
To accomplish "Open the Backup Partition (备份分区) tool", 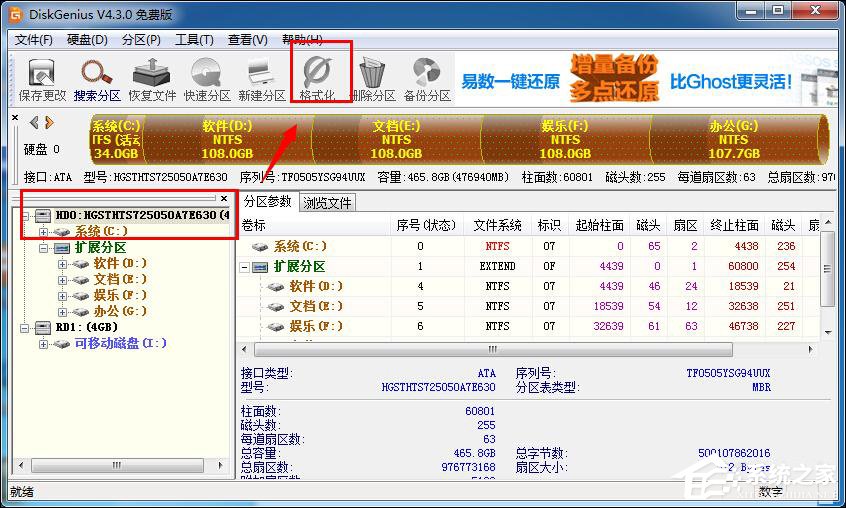I will (x=427, y=80).
